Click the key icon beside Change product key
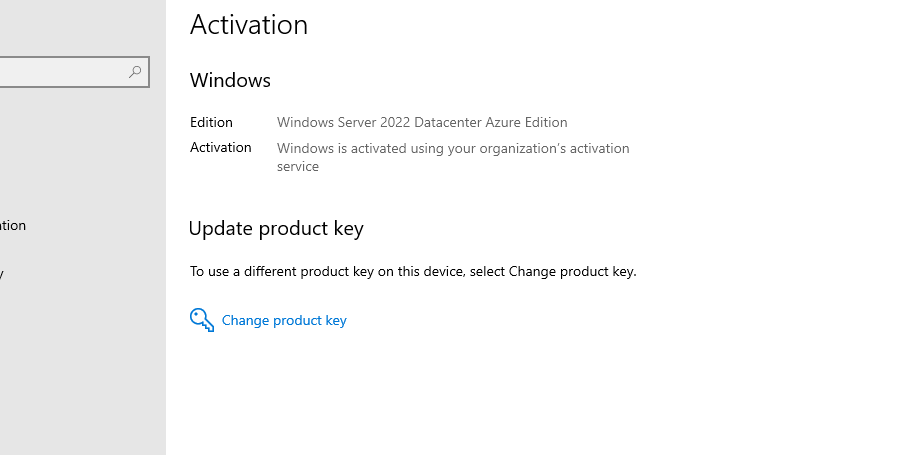 coord(201,320)
